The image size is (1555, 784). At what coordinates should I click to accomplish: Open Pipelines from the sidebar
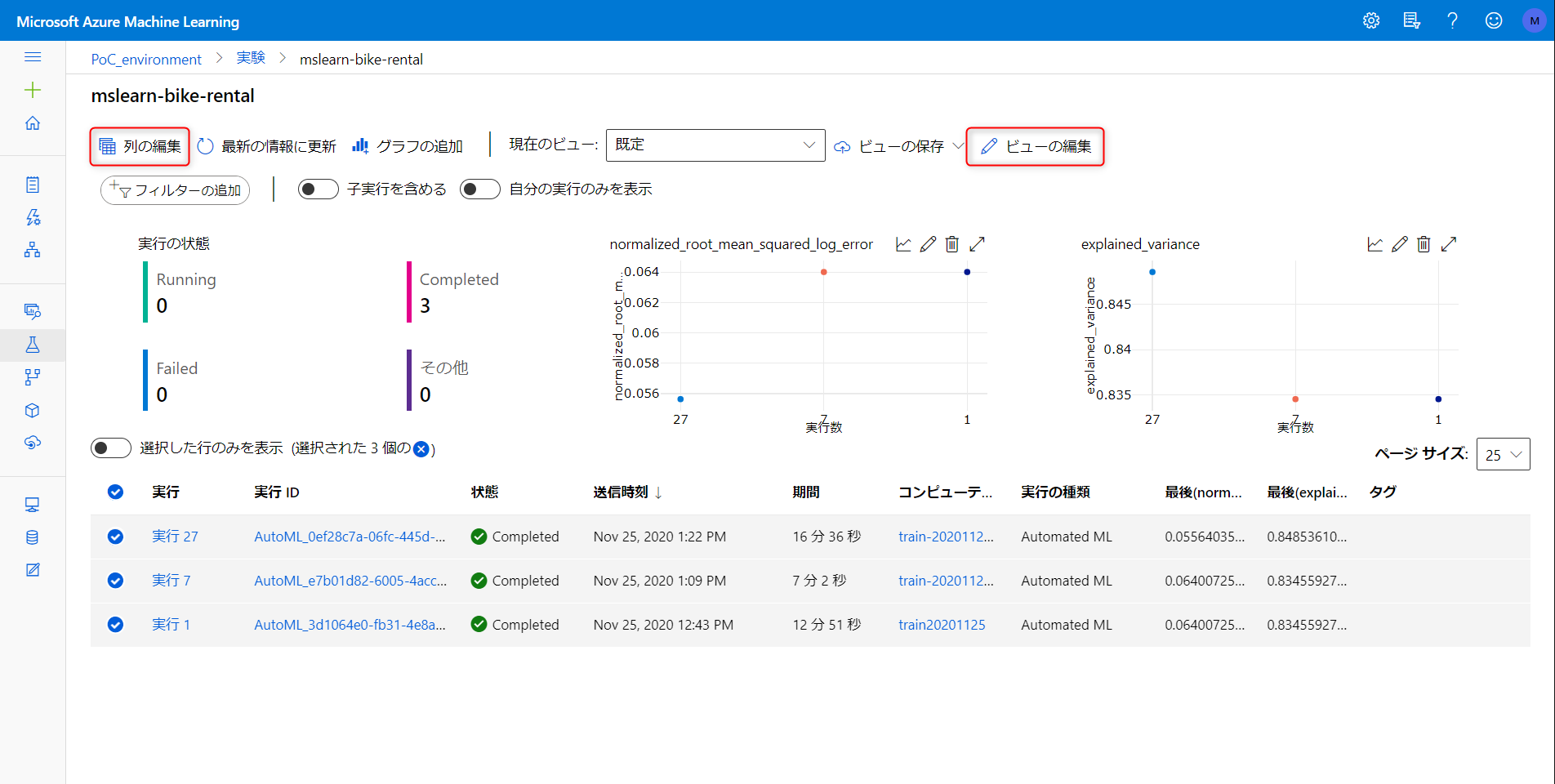(x=33, y=377)
